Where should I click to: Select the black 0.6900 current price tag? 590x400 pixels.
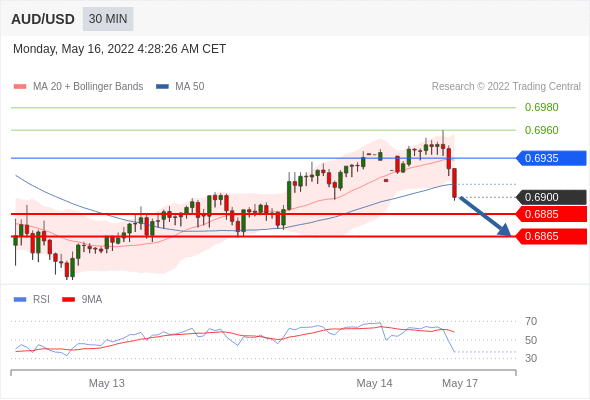tap(551, 197)
